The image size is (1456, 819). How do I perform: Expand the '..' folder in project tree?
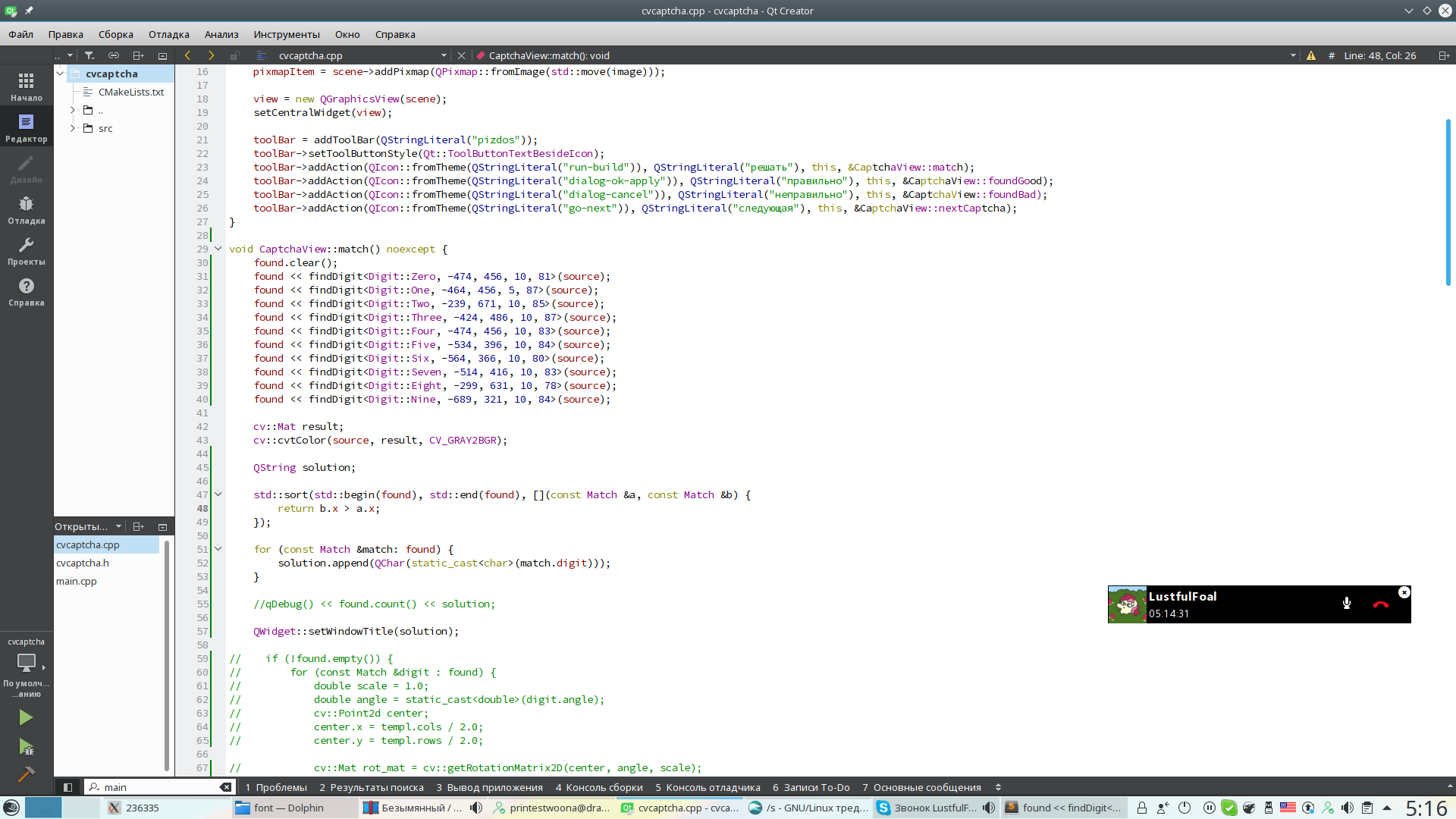click(x=73, y=110)
